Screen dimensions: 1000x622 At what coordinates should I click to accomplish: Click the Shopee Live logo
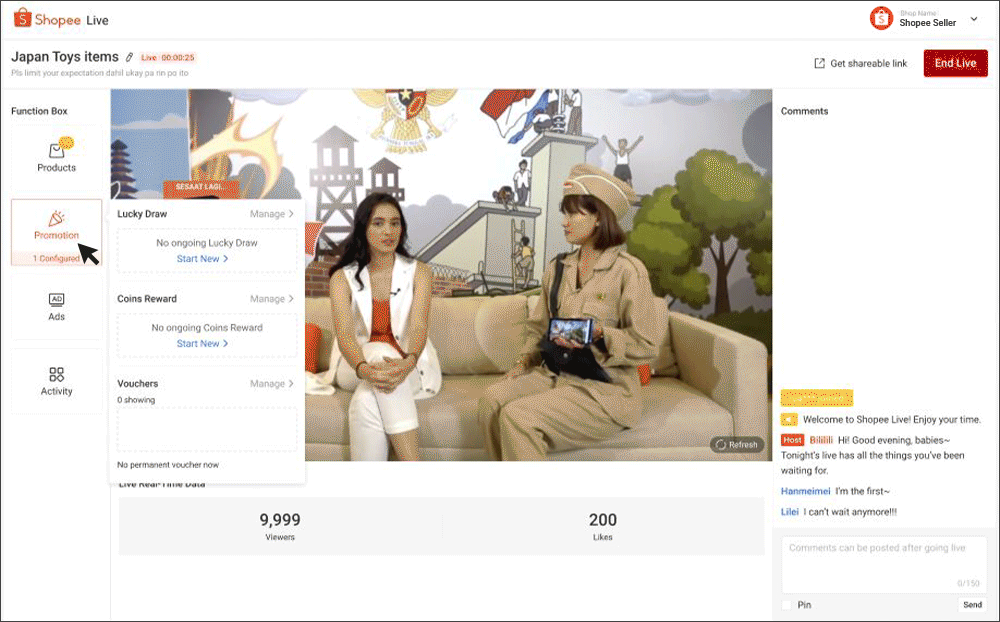coord(55,18)
